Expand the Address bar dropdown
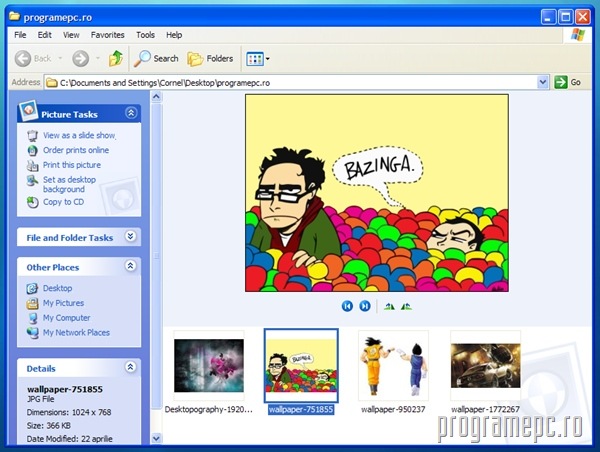Image resolution: width=600 pixels, height=452 pixels. [x=543, y=82]
